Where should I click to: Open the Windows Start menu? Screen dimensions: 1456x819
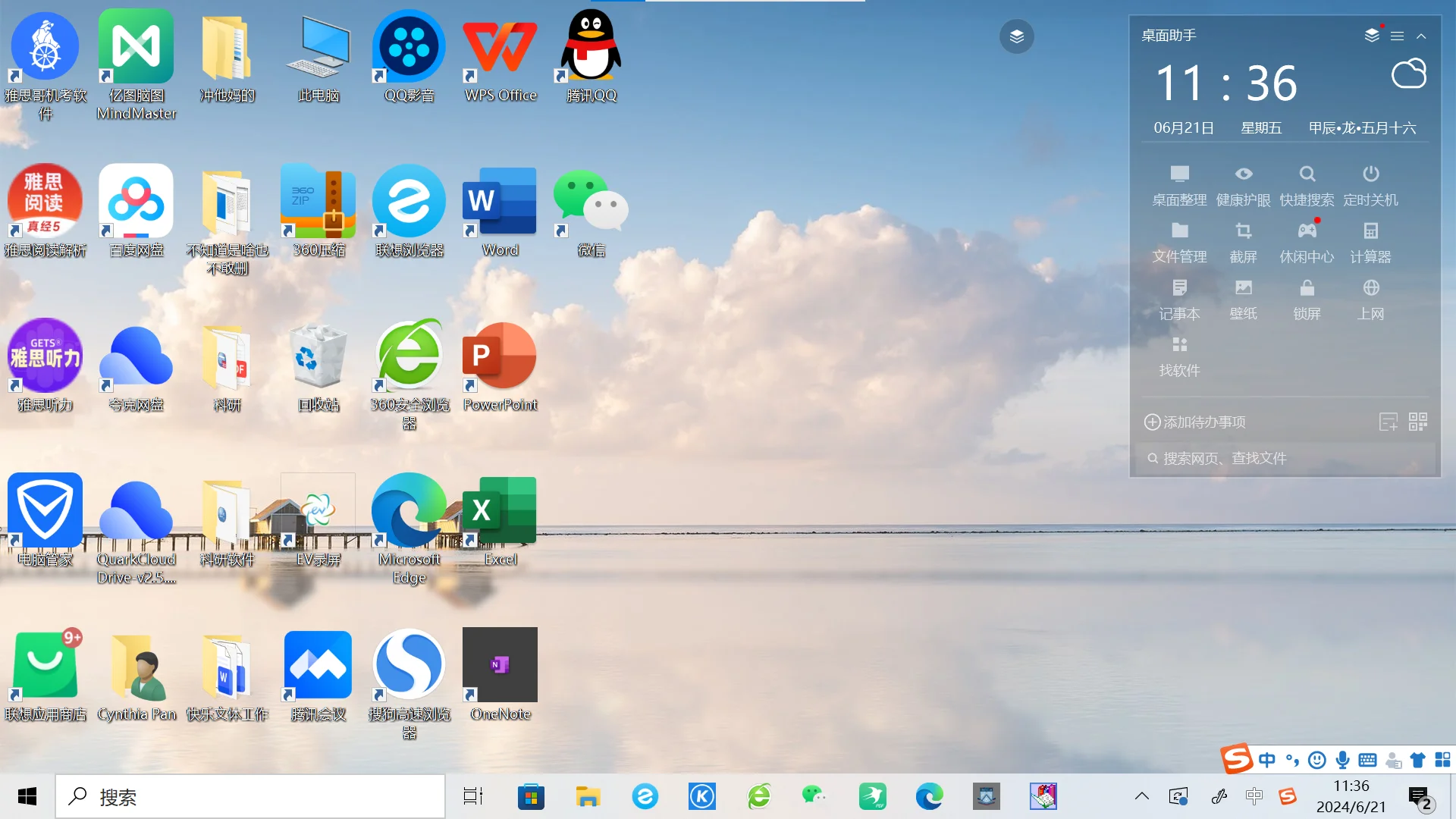coord(27,796)
